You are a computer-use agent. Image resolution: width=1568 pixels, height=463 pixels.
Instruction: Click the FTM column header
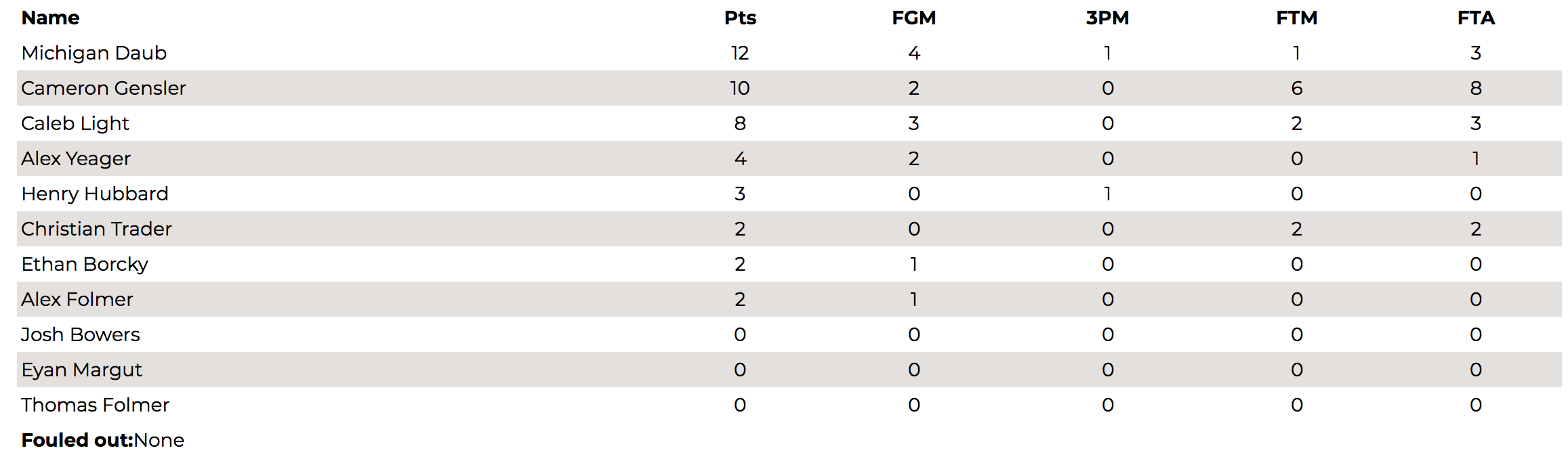point(1296,18)
